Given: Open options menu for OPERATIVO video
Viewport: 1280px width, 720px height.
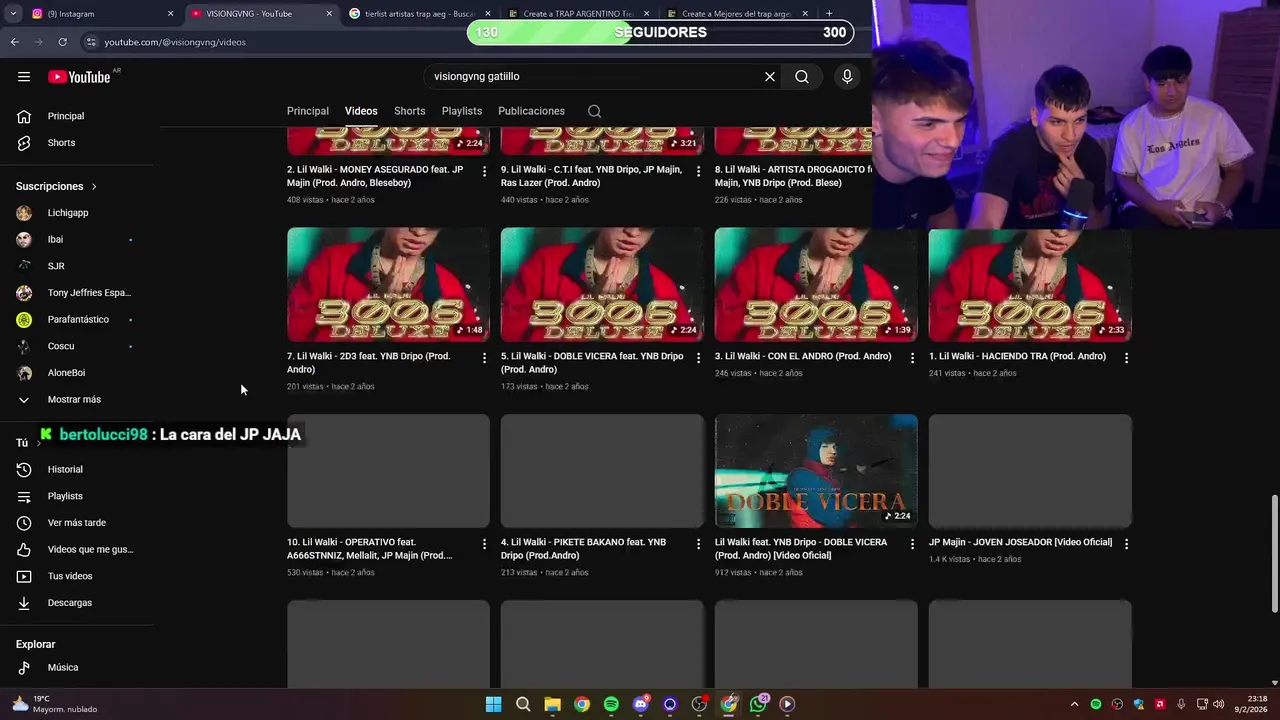Looking at the screenshot, I should click(484, 544).
